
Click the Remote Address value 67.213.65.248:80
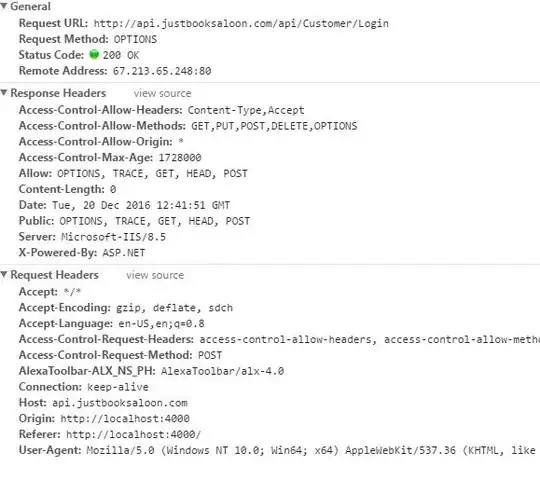[162, 71]
